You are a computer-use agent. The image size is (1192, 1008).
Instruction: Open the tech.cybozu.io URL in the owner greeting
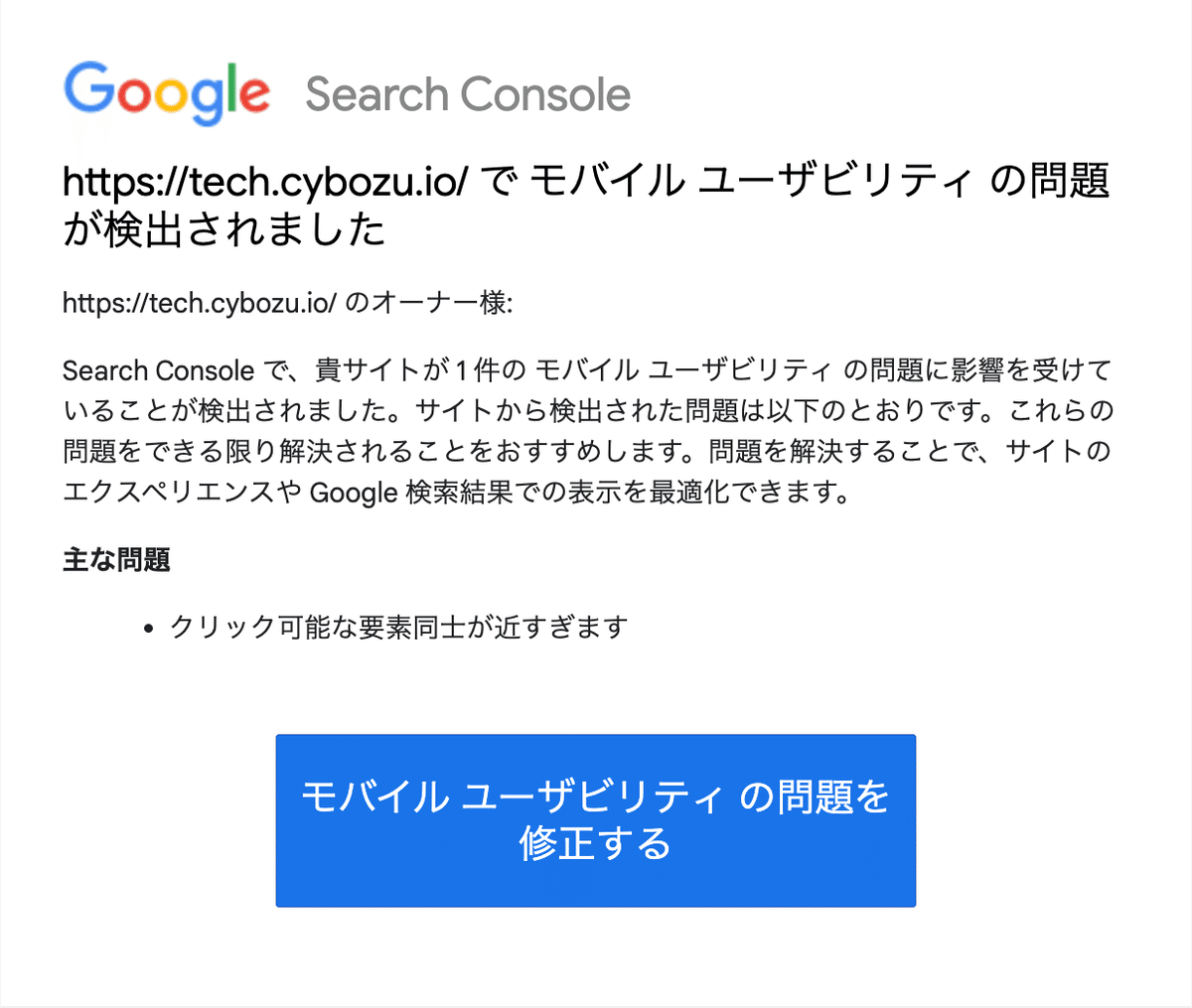coord(200,304)
